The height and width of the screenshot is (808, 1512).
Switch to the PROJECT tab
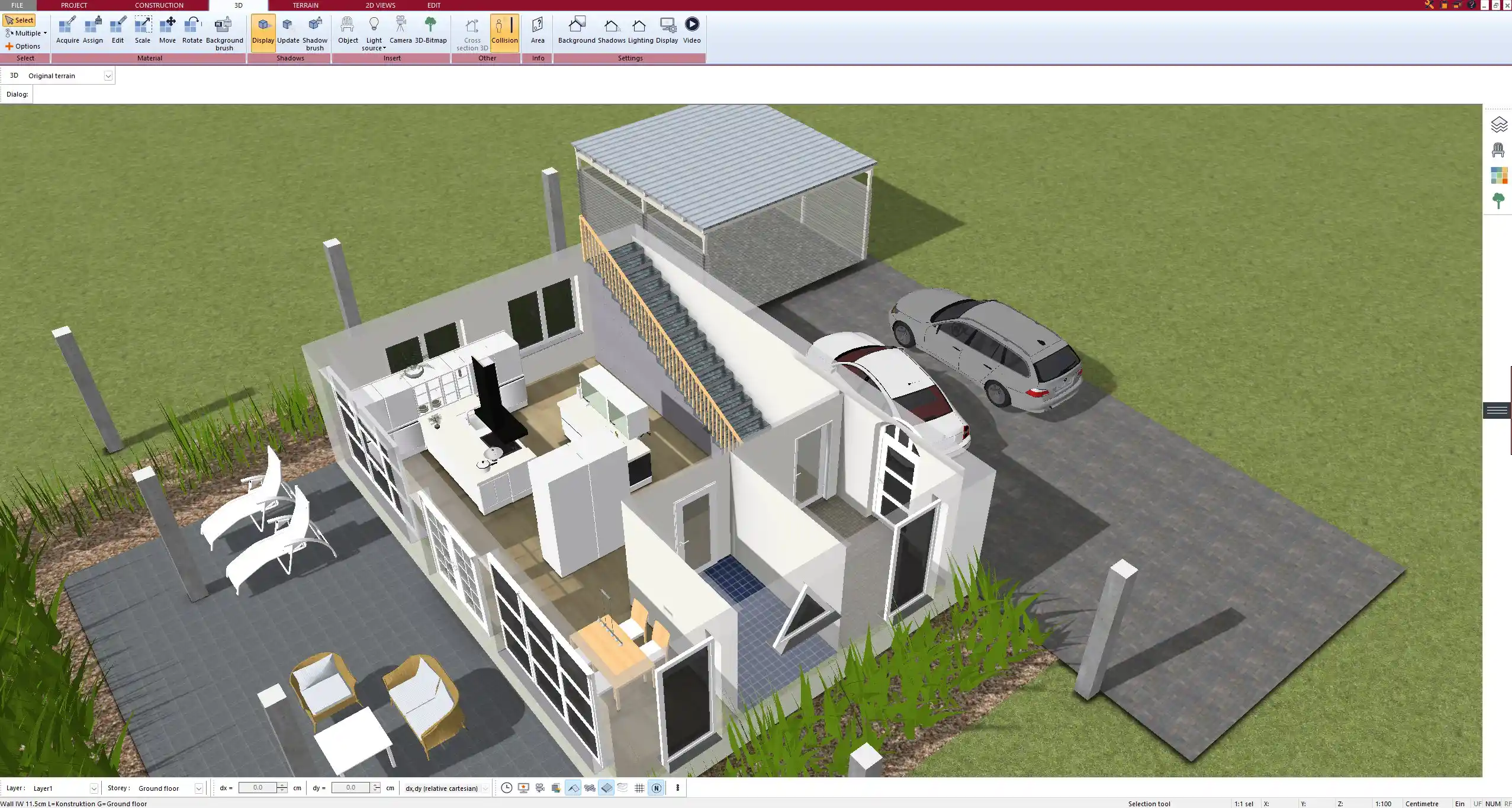pos(74,5)
